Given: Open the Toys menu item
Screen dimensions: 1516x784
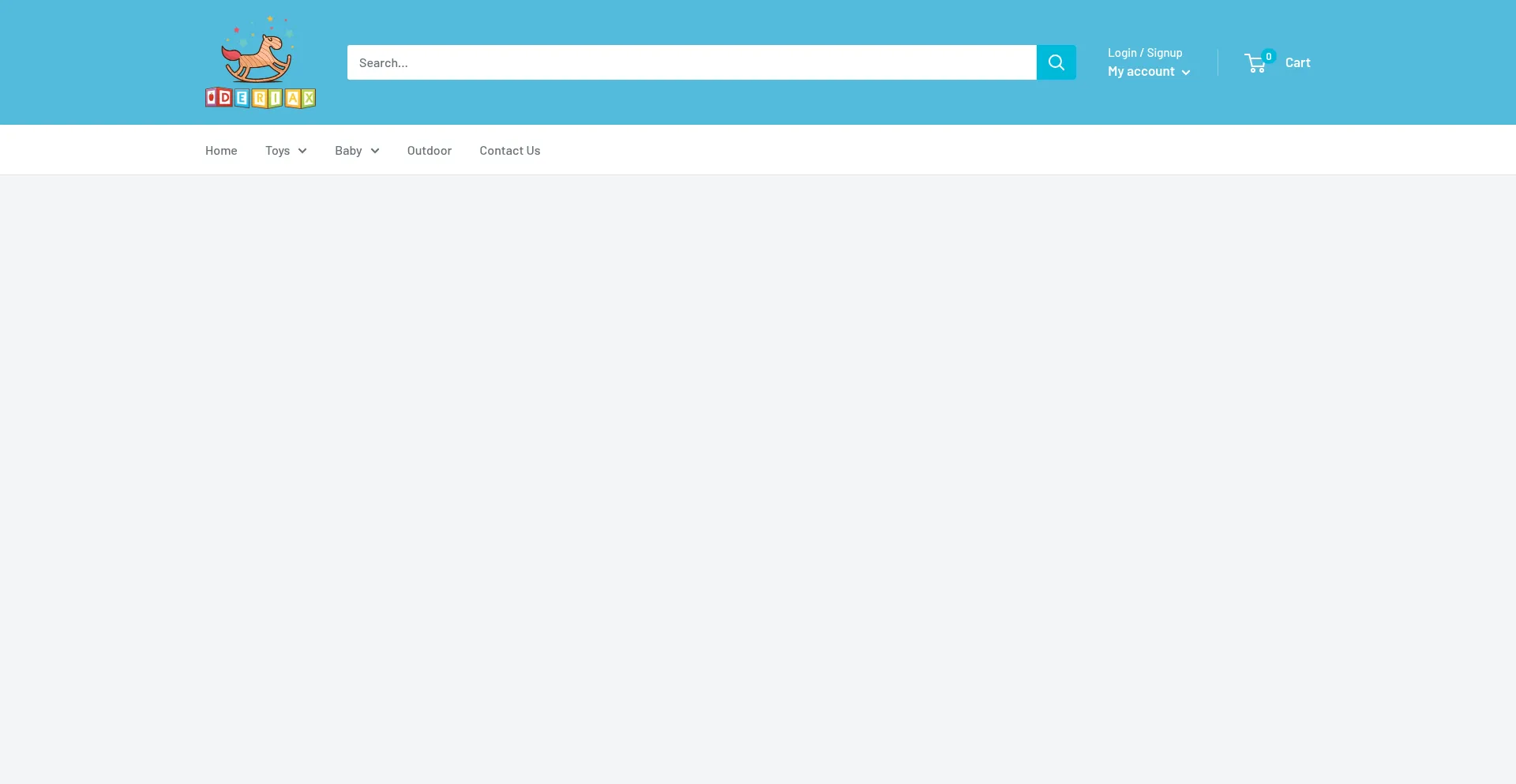Looking at the screenshot, I should [x=277, y=151].
